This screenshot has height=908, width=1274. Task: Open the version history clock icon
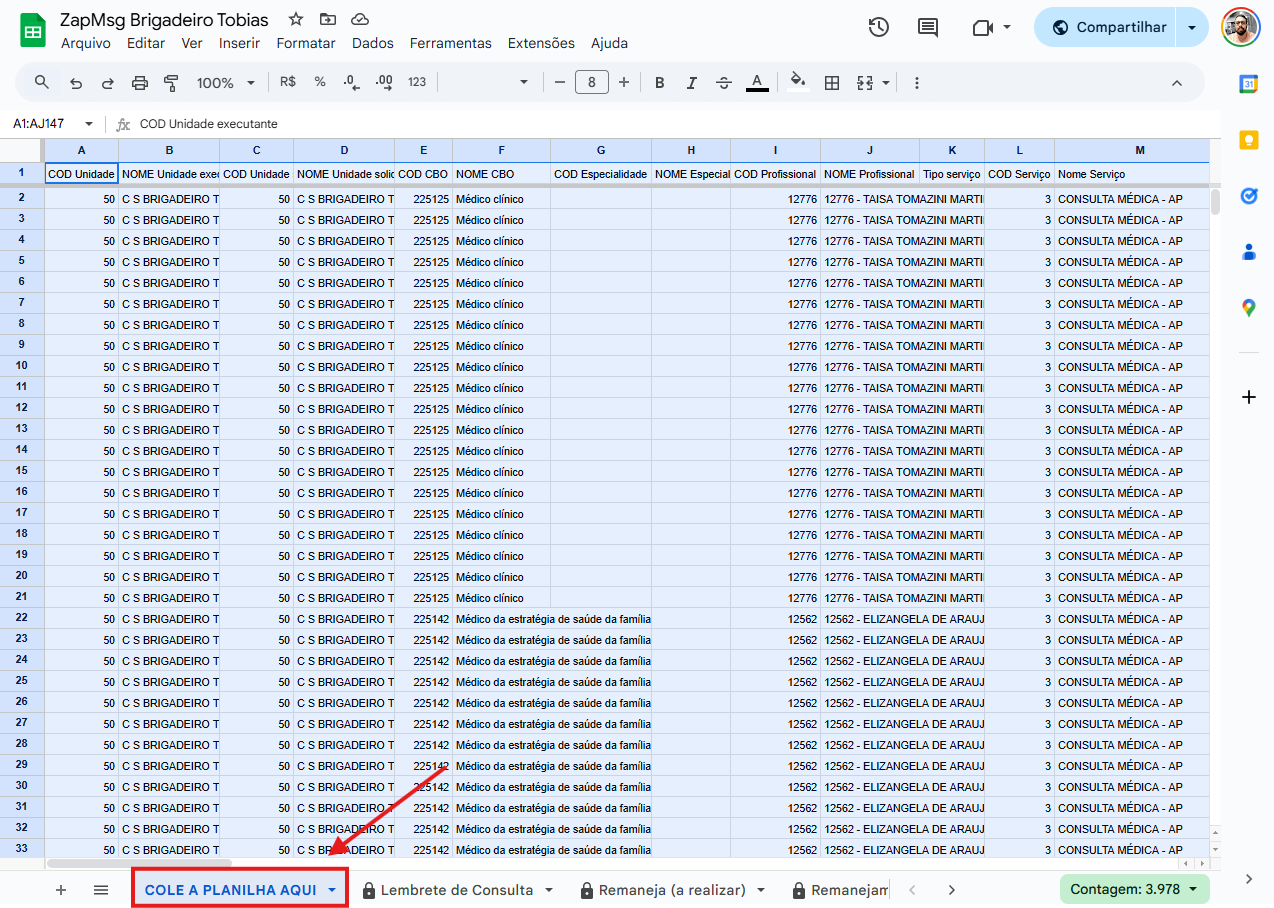click(x=878, y=28)
